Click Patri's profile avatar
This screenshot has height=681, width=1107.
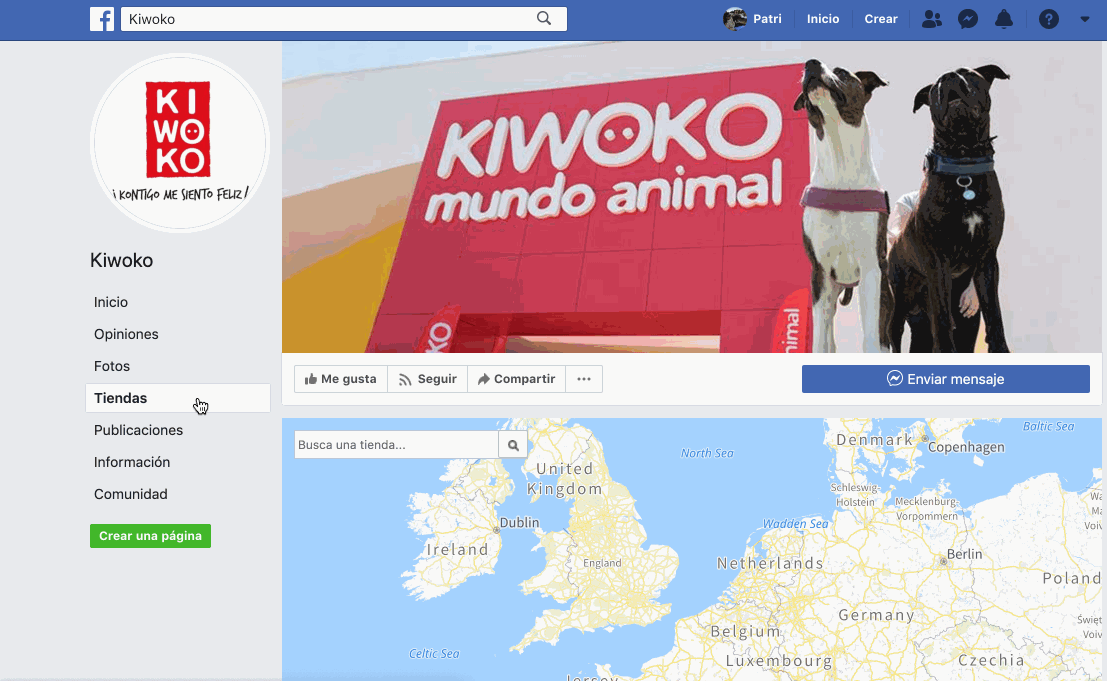click(x=735, y=19)
